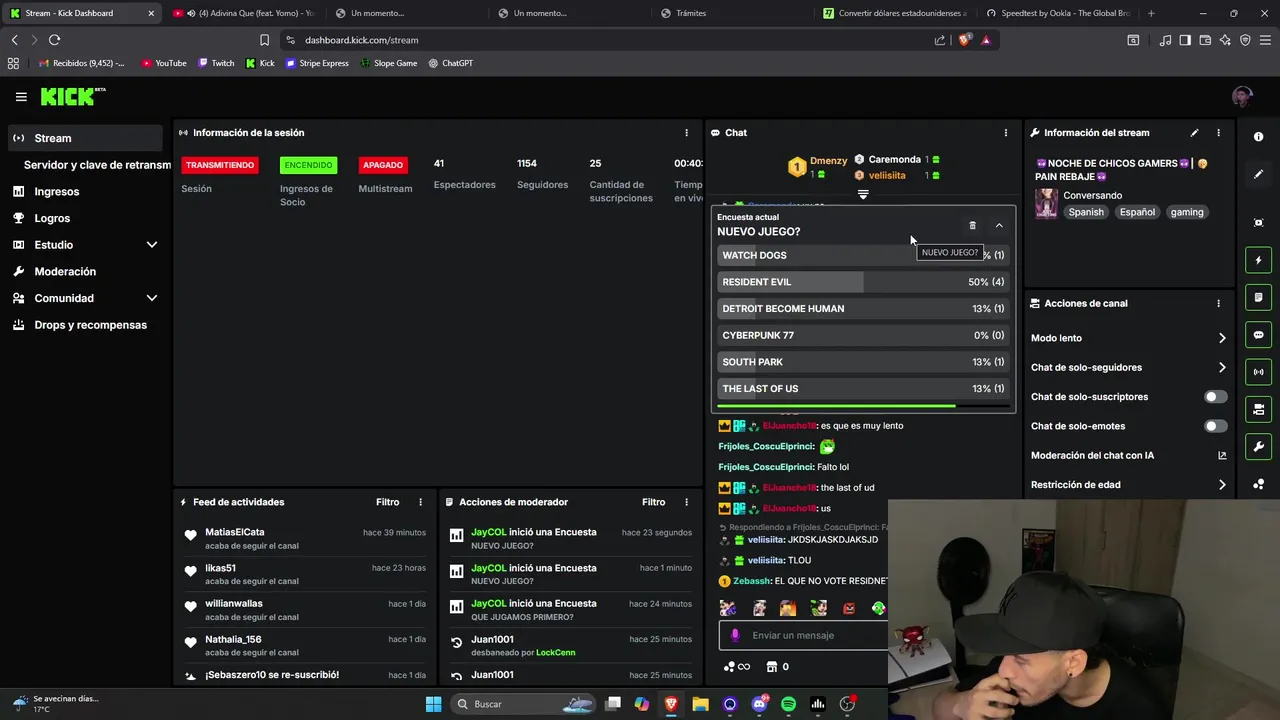Viewport: 1280px width, 720px height.
Task: Open the shop icon below the chat input
Action: pos(772,667)
